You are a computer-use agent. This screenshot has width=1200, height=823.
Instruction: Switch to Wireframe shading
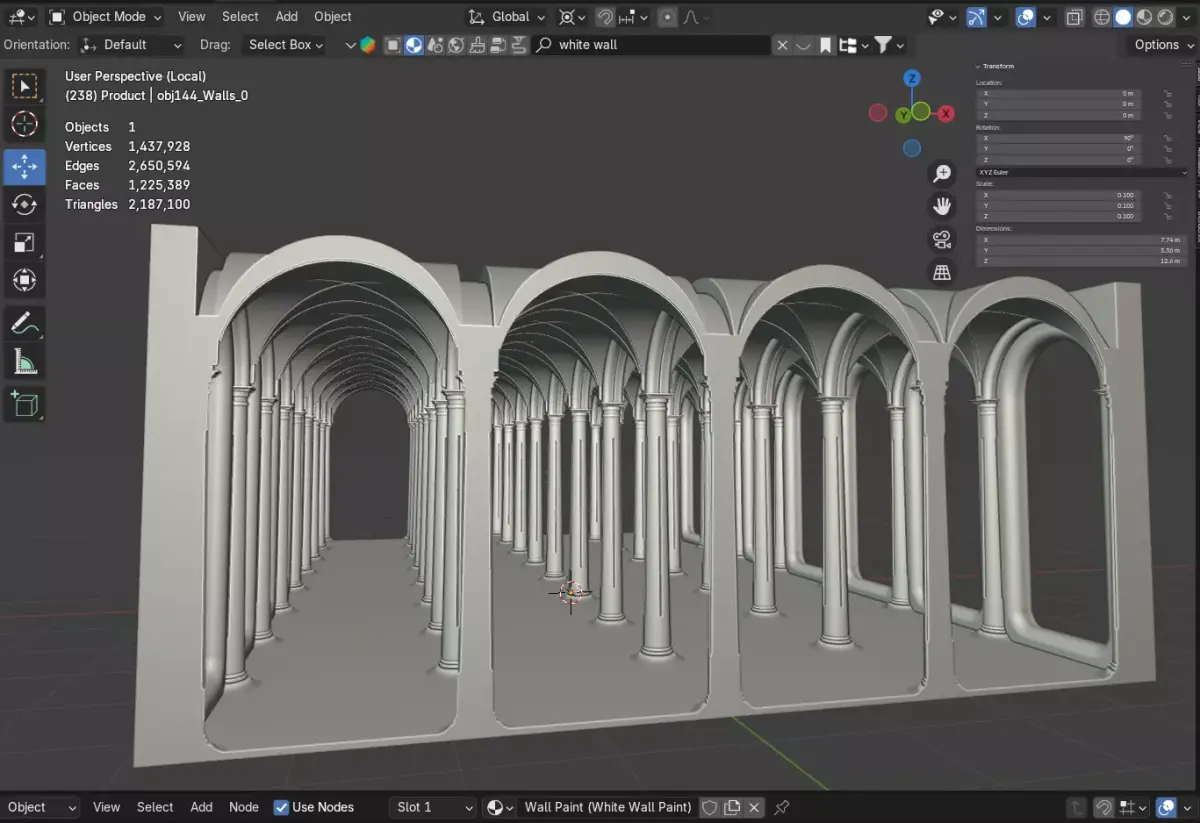coord(1102,17)
